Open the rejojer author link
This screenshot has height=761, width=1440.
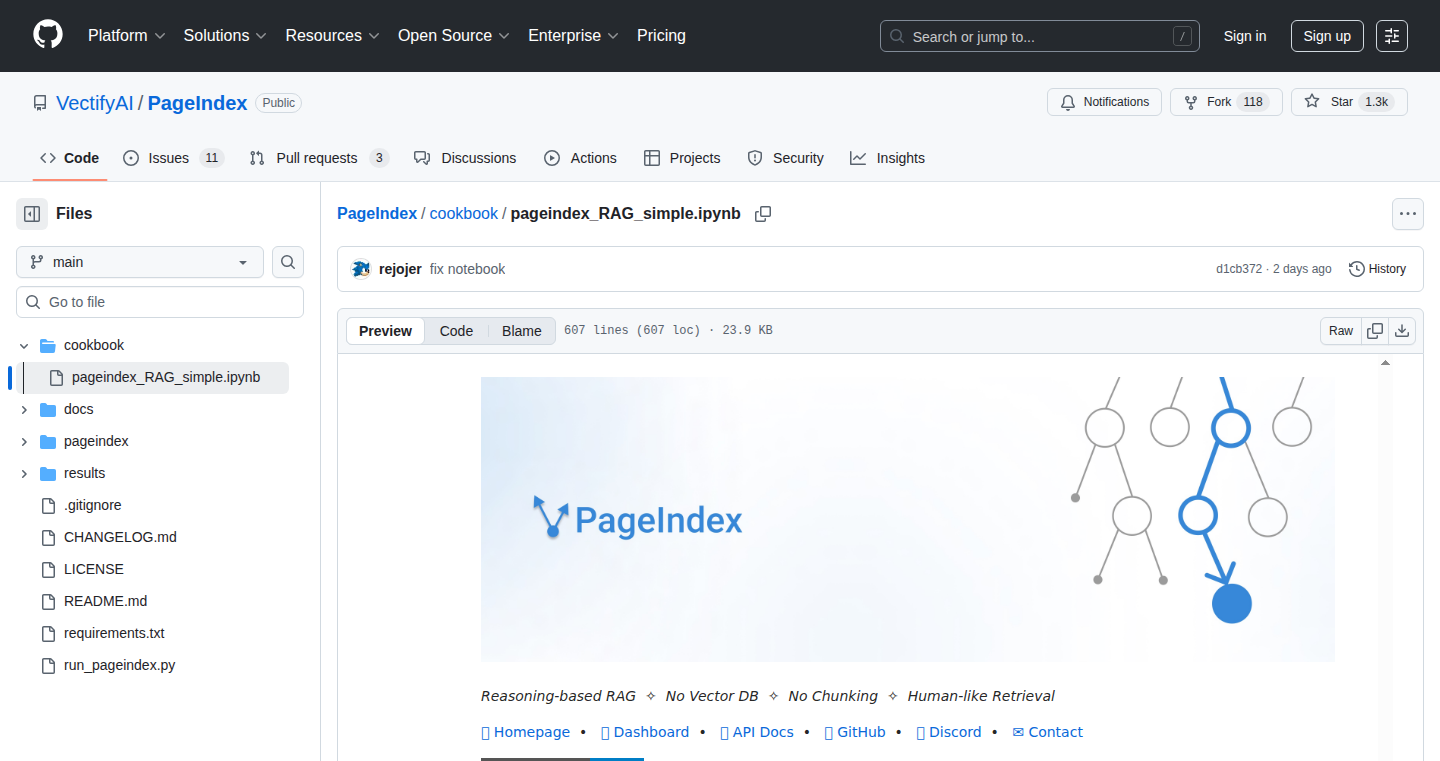400,269
